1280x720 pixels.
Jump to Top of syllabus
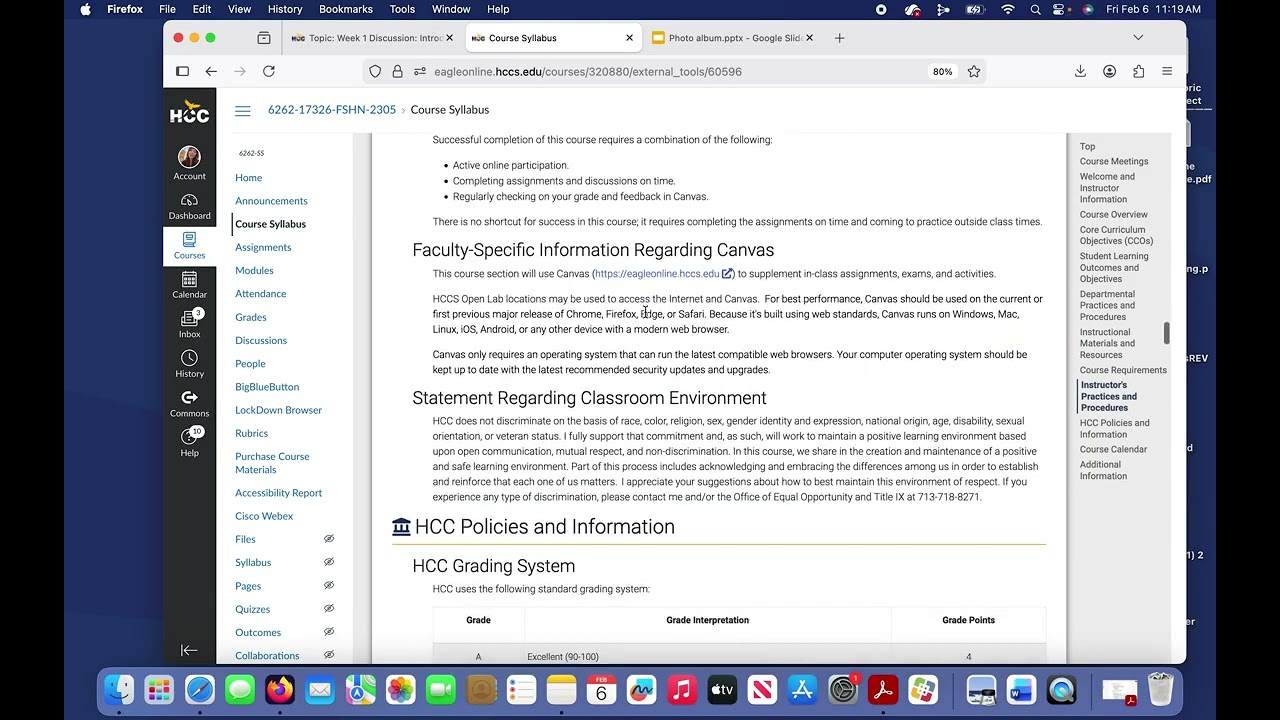(1087, 147)
